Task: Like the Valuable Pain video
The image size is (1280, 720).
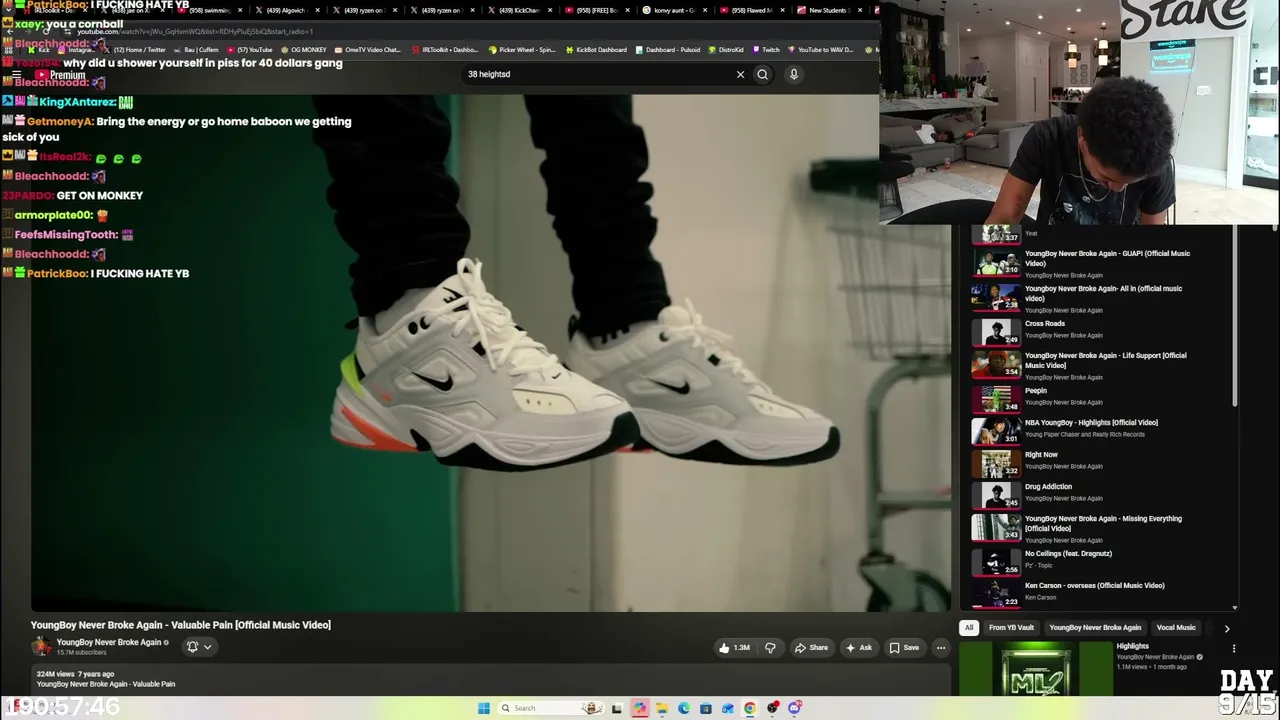Action: tap(735, 647)
